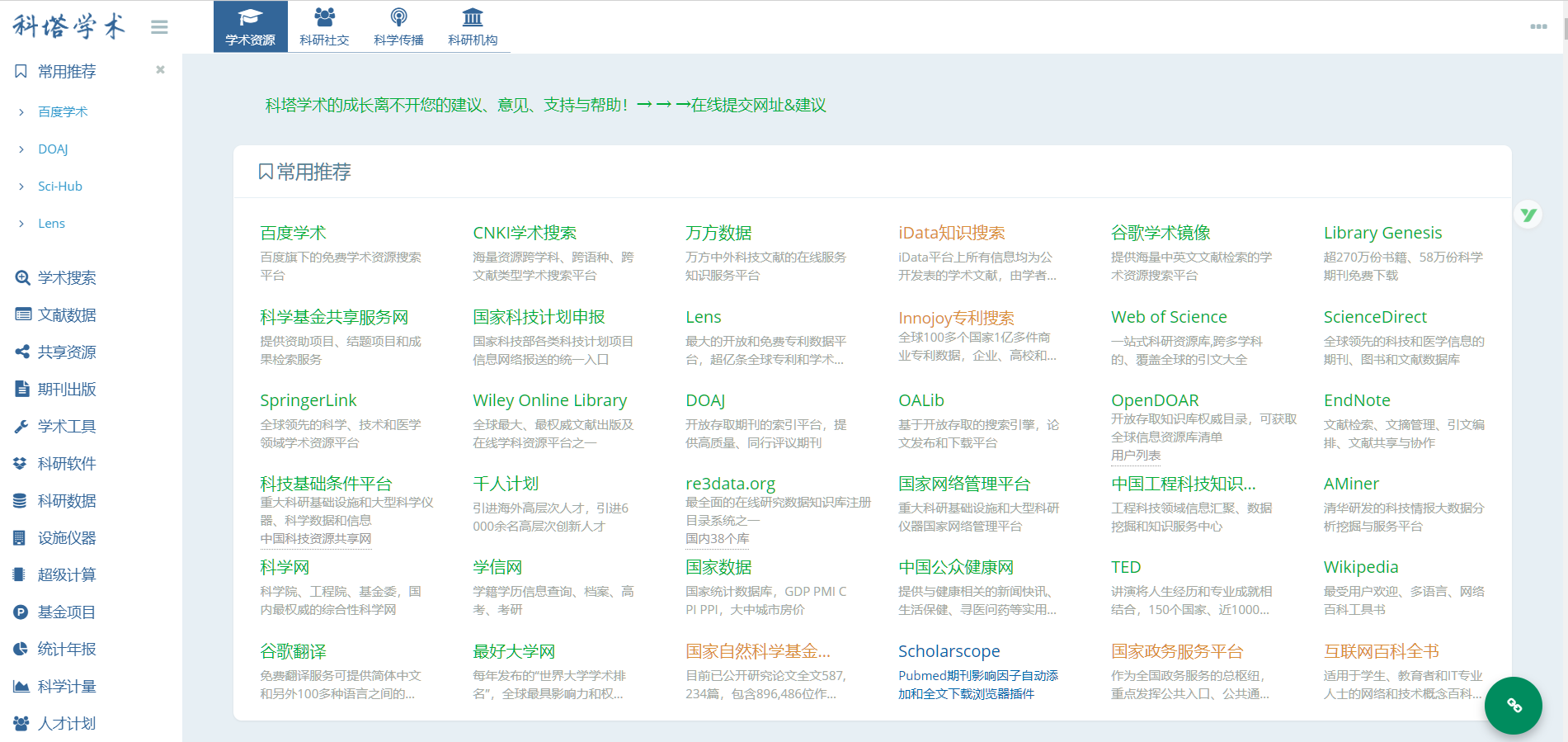Switch to the 科学传播 tab

pyautogui.click(x=398, y=26)
